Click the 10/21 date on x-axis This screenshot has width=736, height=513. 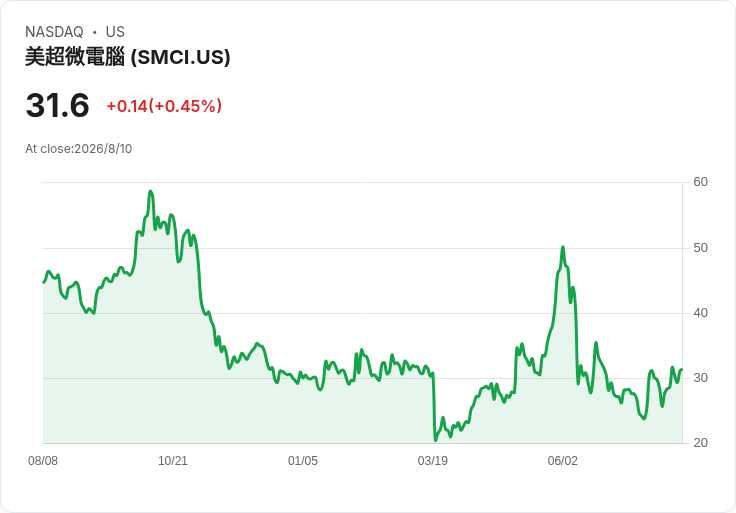click(x=173, y=461)
